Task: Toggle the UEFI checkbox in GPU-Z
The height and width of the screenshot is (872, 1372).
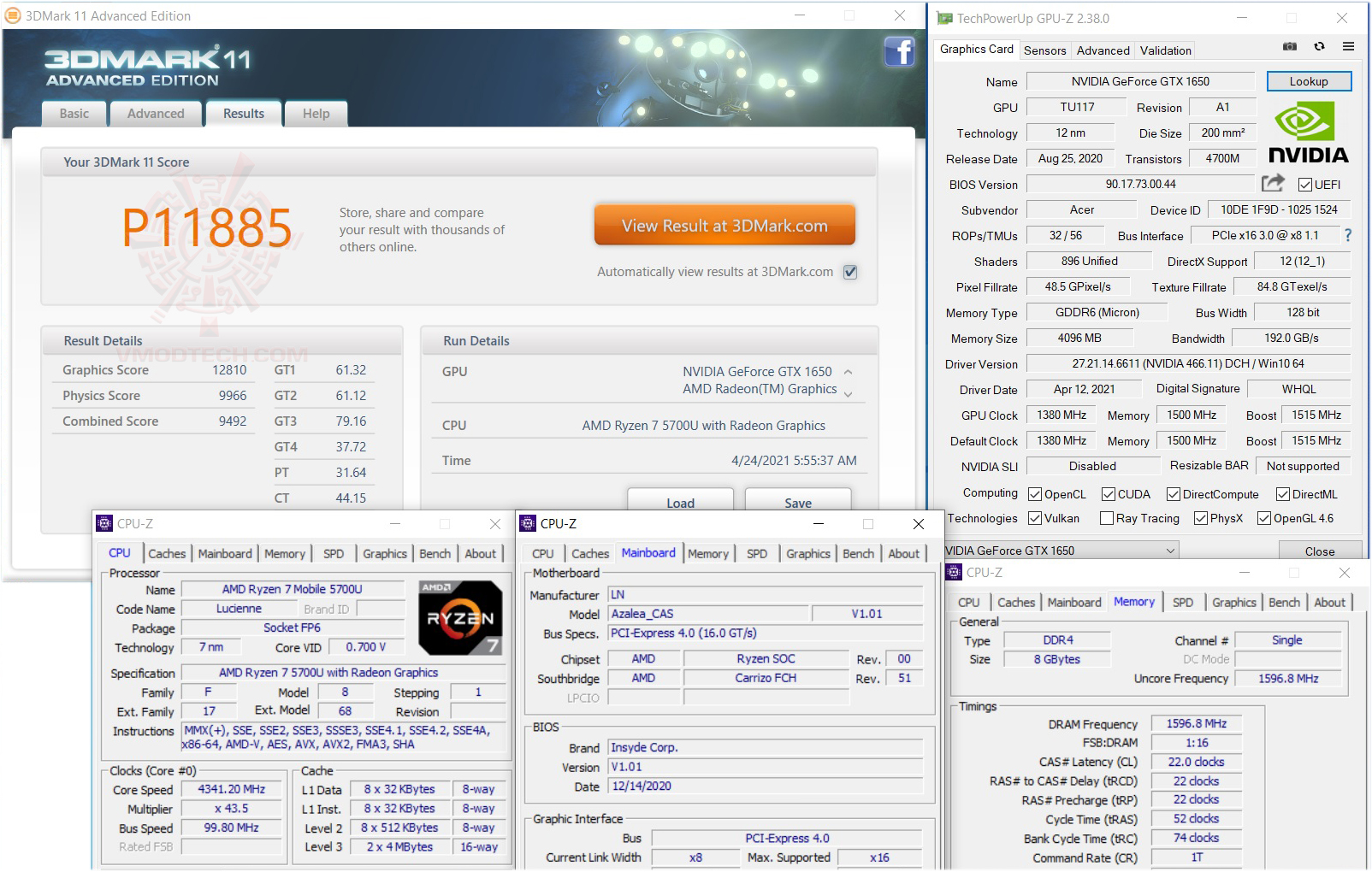Action: [1305, 185]
